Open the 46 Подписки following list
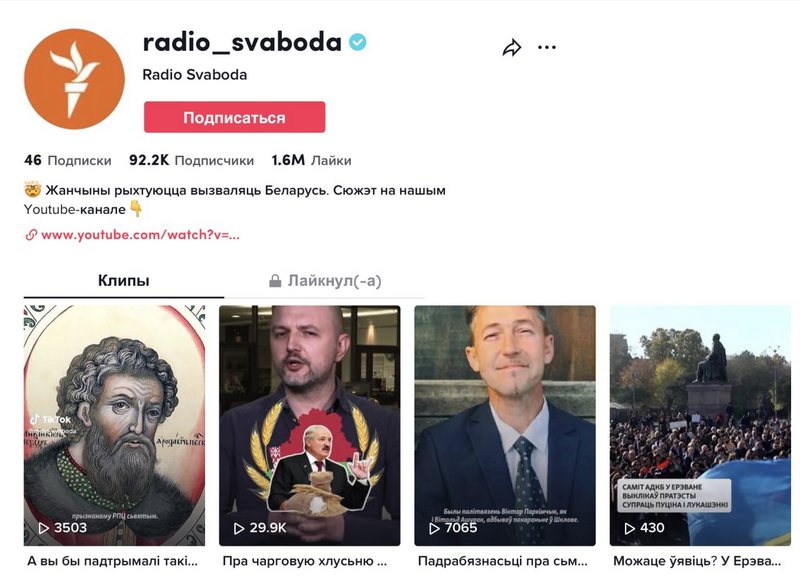This screenshot has height=579, width=800. point(67,161)
